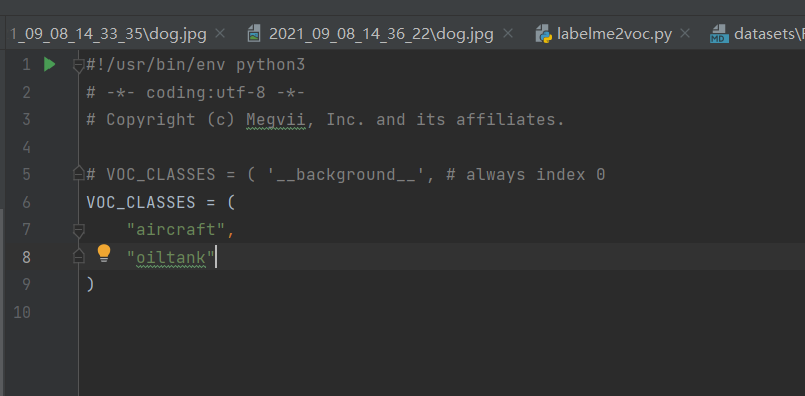Collapse the fold marker at line 7

pos(79,230)
